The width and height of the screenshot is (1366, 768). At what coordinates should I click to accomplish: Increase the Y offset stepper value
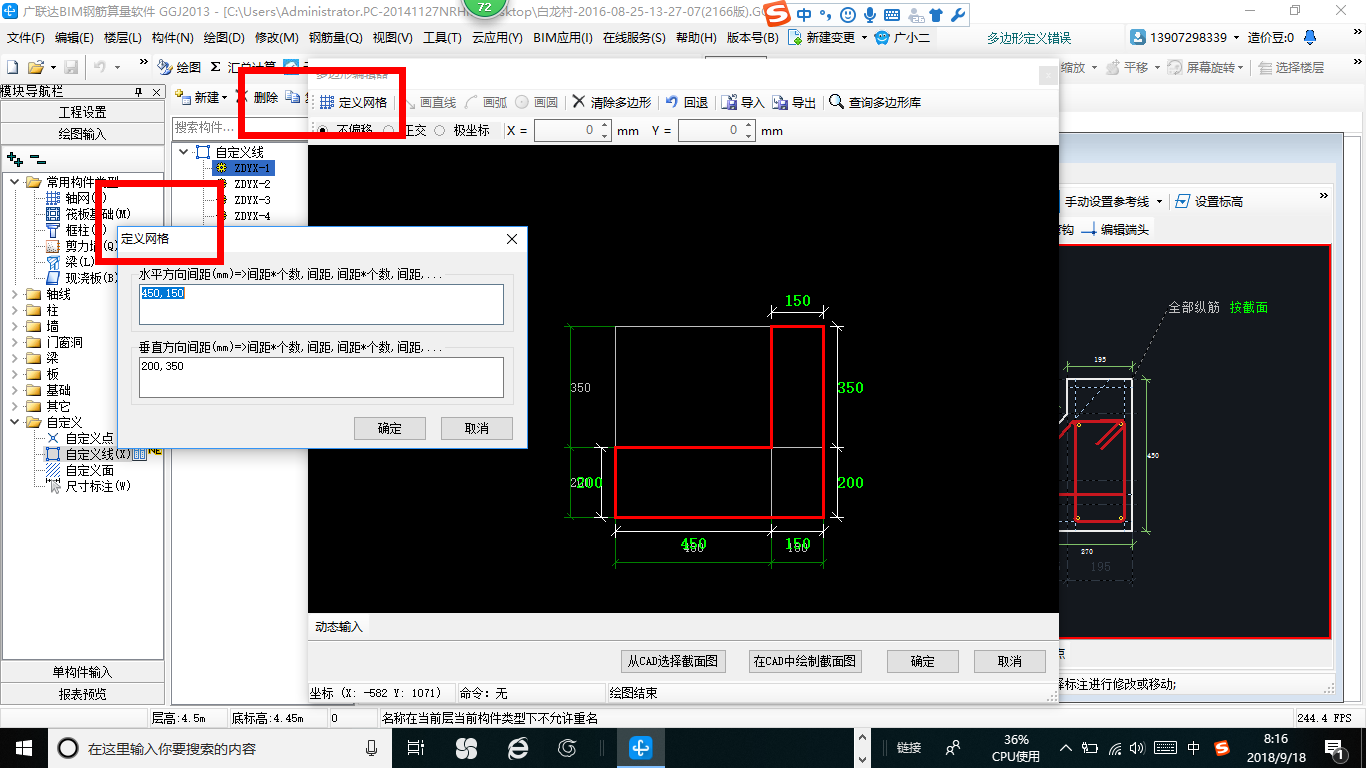pyautogui.click(x=749, y=126)
